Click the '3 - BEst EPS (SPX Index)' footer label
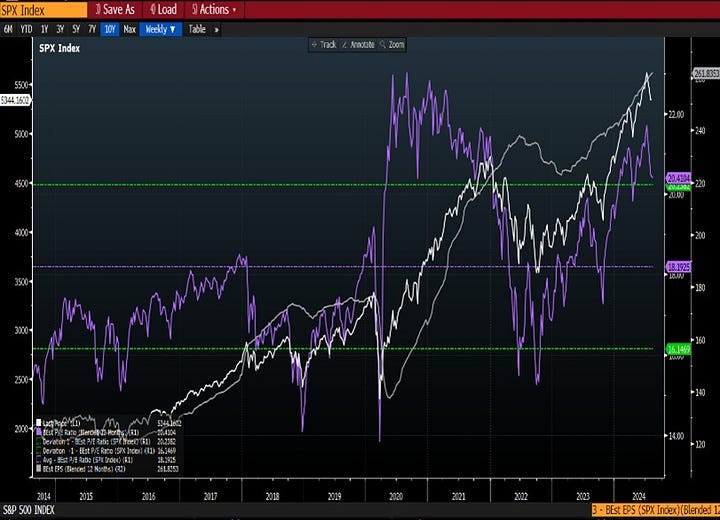 click(x=656, y=510)
